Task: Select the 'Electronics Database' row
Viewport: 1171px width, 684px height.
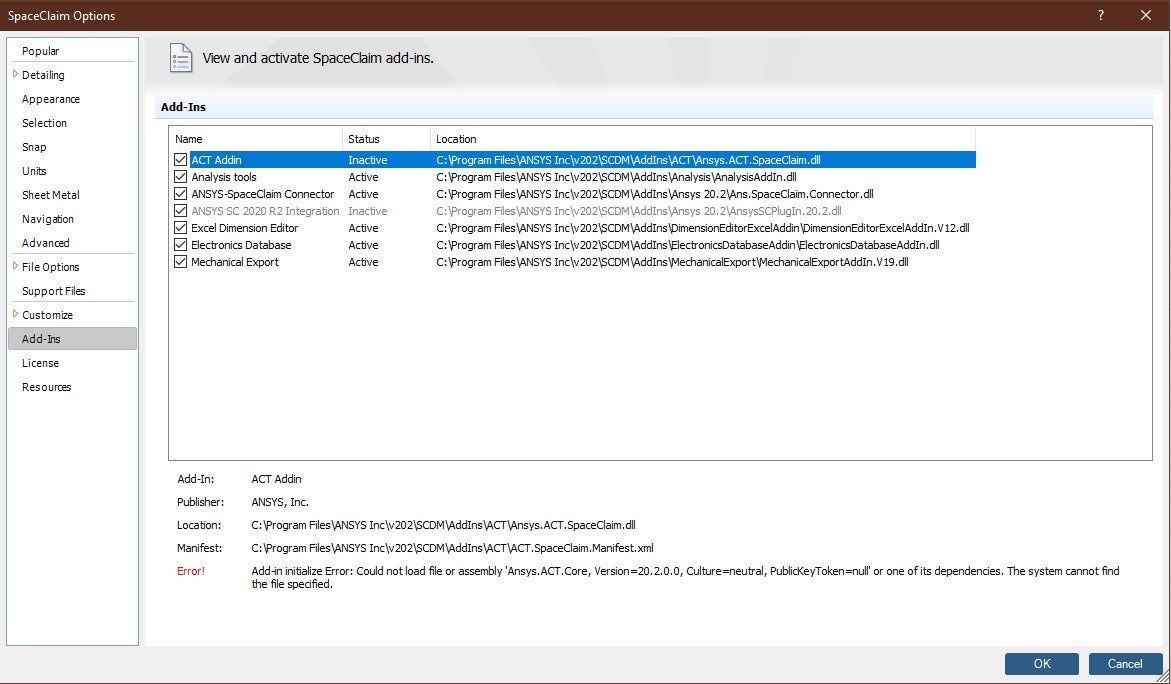Action: 573,245
